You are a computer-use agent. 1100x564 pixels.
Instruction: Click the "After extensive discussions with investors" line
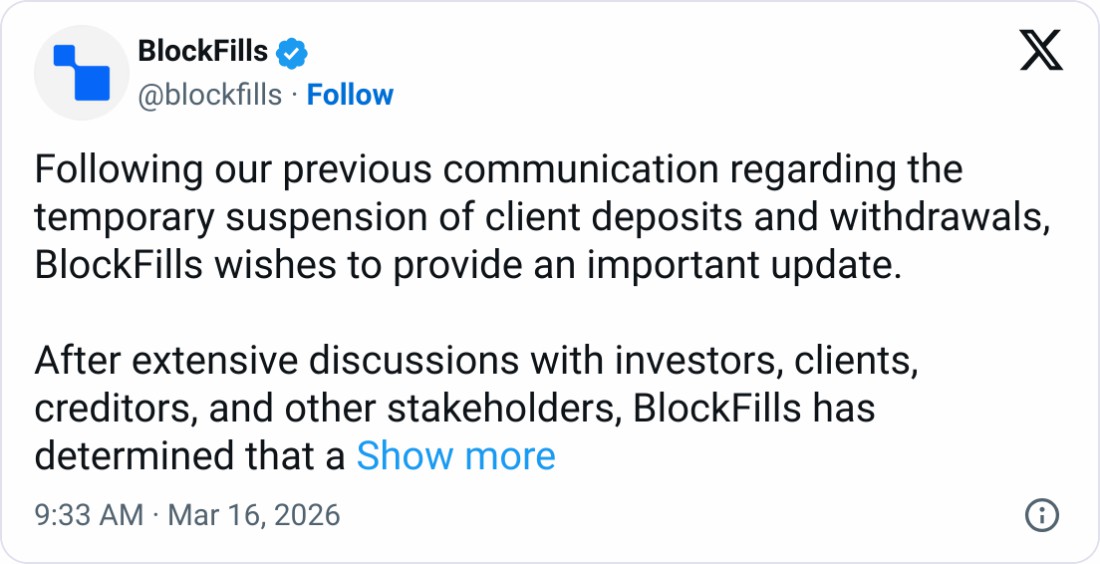coord(475,360)
